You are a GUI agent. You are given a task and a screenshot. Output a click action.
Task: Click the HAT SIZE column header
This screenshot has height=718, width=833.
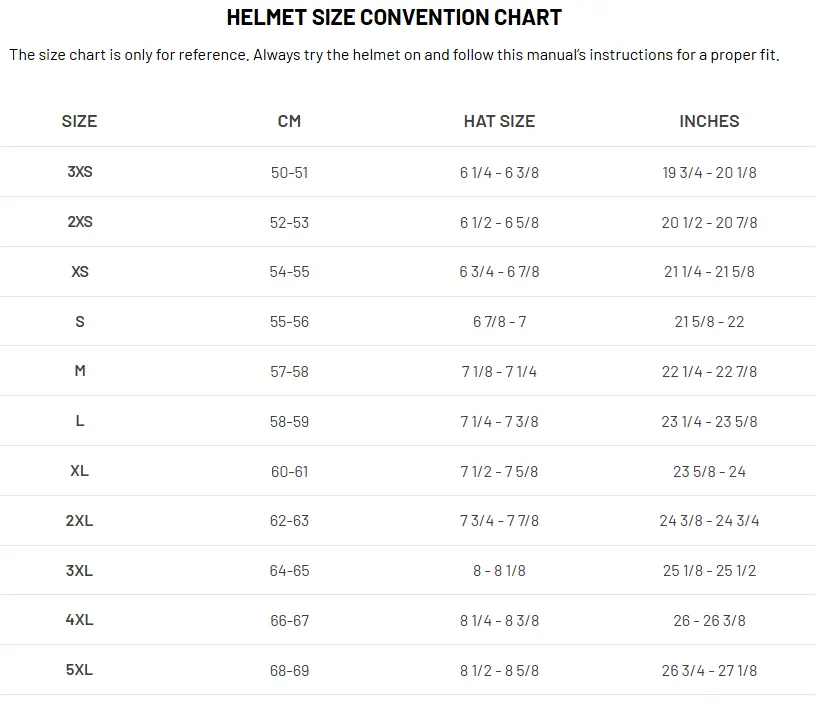click(499, 122)
